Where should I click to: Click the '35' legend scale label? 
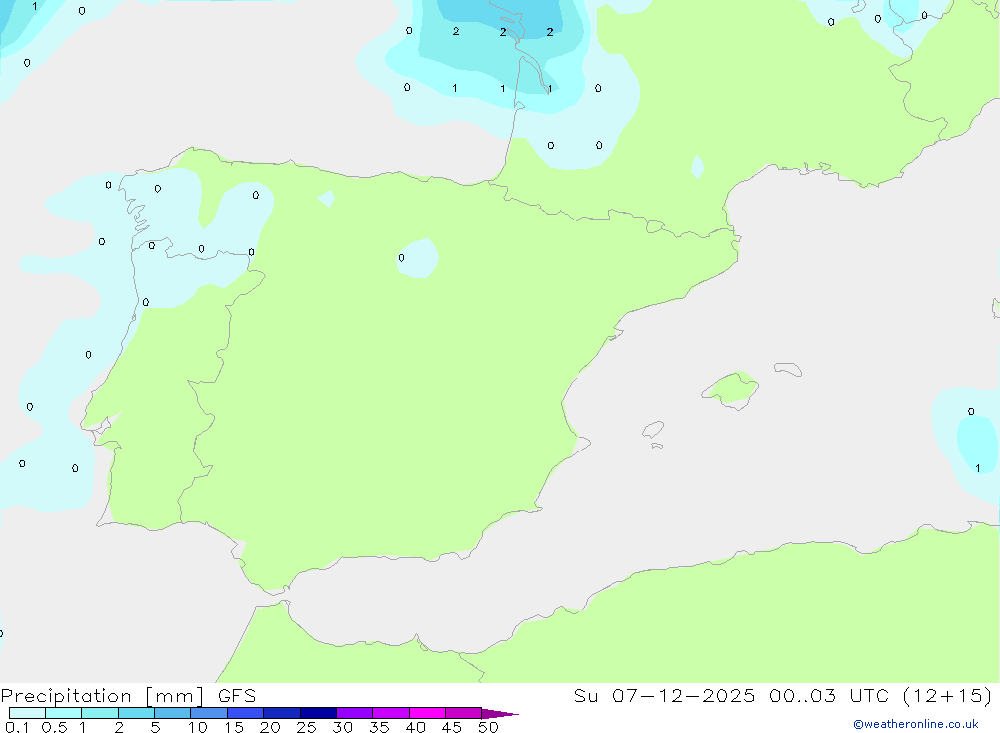(379, 727)
